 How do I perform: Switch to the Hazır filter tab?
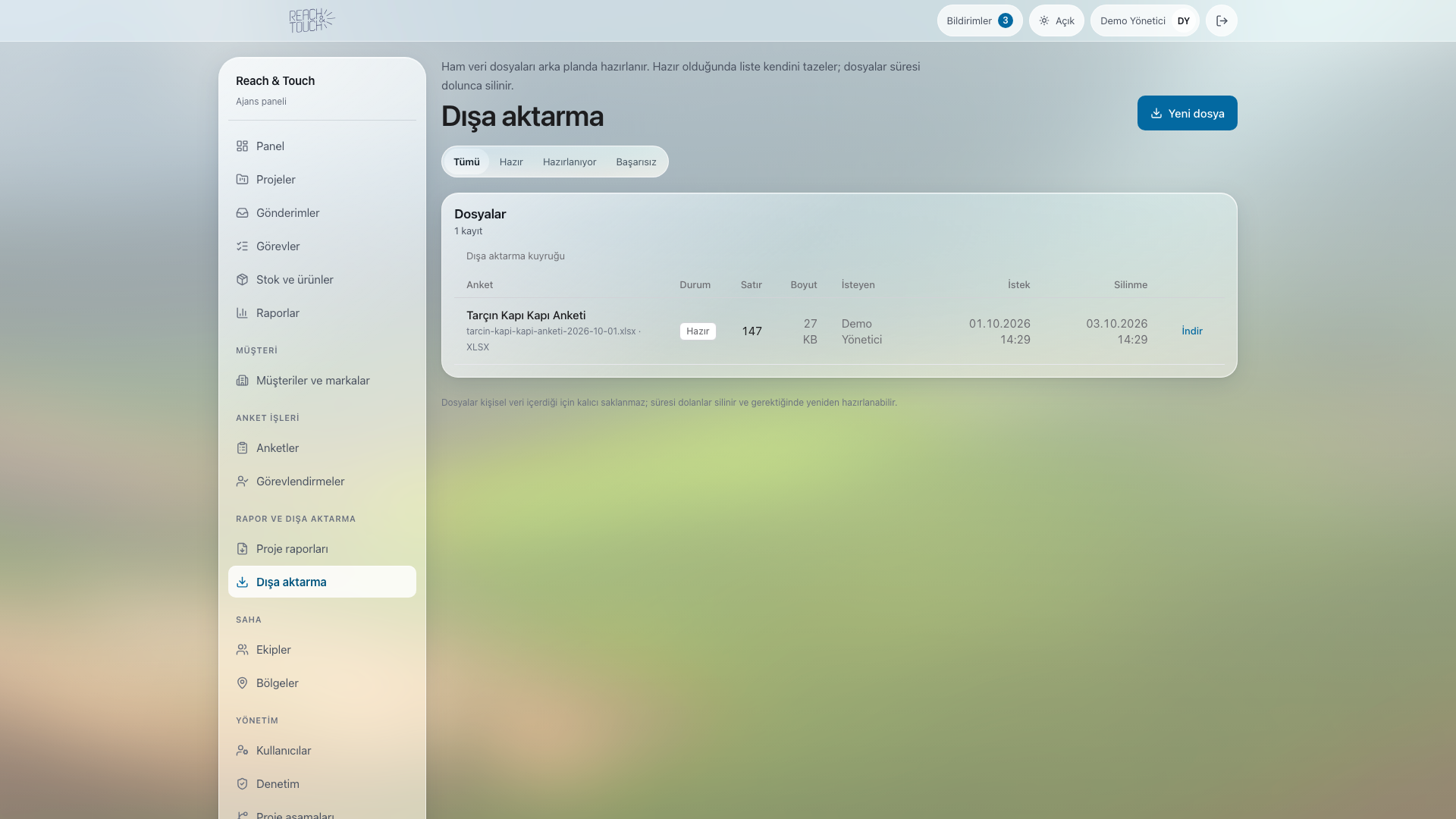(x=511, y=162)
